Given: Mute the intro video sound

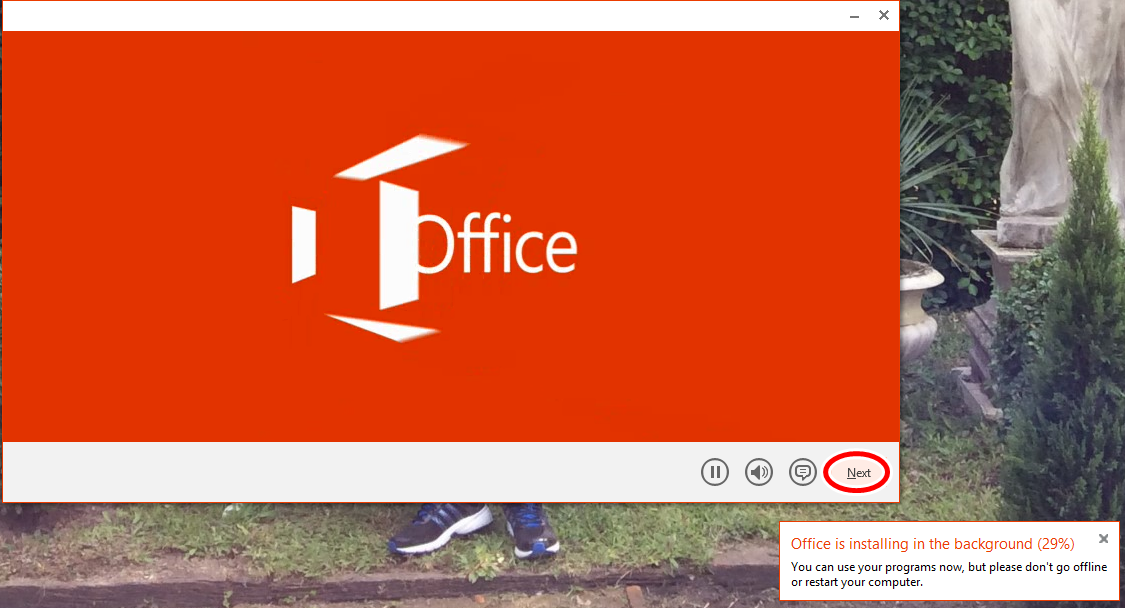Looking at the screenshot, I should pos(758,472).
